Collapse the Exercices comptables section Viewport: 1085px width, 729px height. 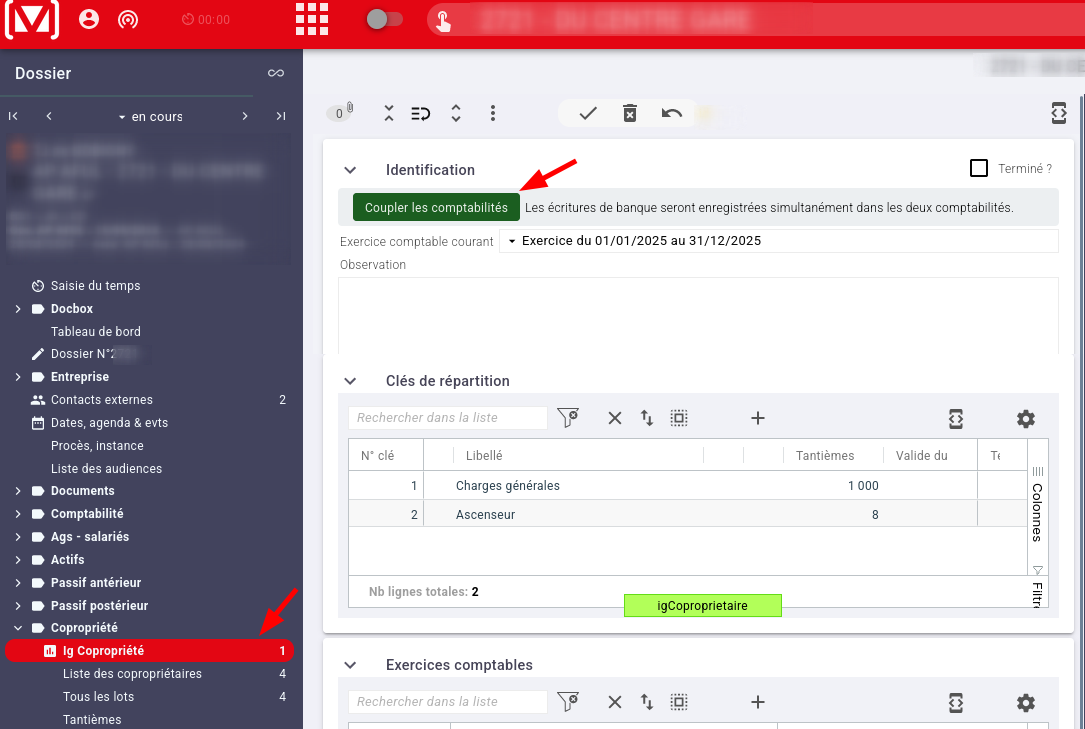tap(350, 665)
